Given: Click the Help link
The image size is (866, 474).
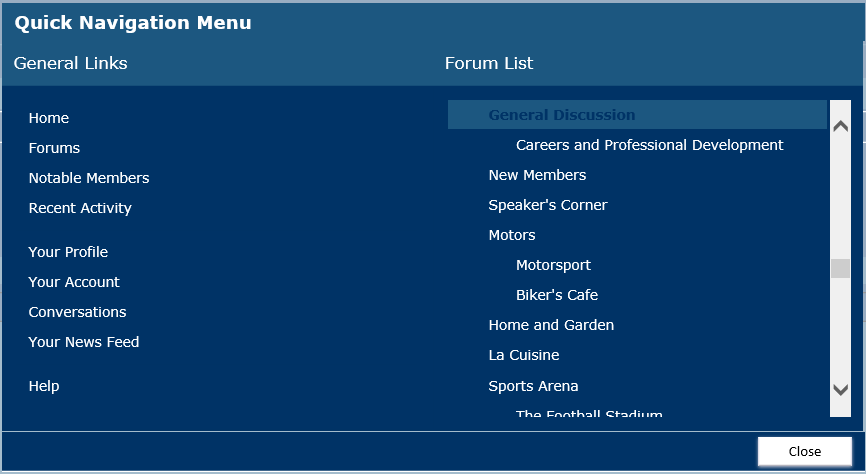Looking at the screenshot, I should (x=44, y=386).
